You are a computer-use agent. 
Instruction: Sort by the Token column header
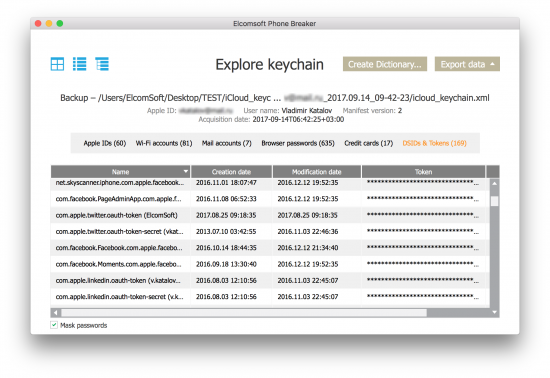(423, 172)
